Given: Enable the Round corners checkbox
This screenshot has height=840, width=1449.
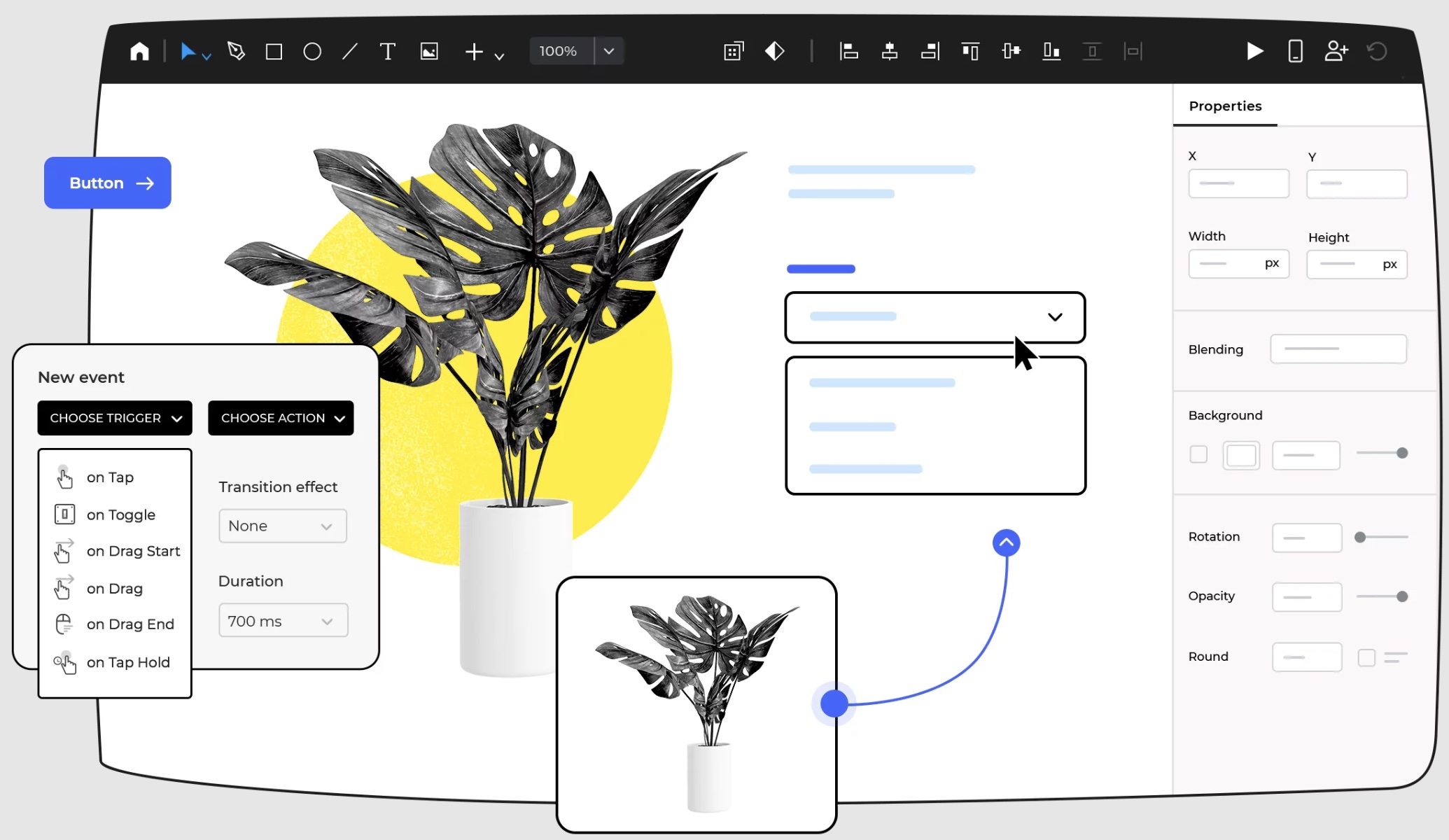Looking at the screenshot, I should [1366, 656].
